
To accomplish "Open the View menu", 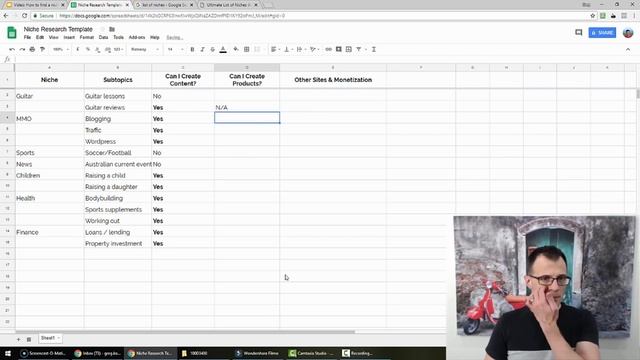I will 53,37.
